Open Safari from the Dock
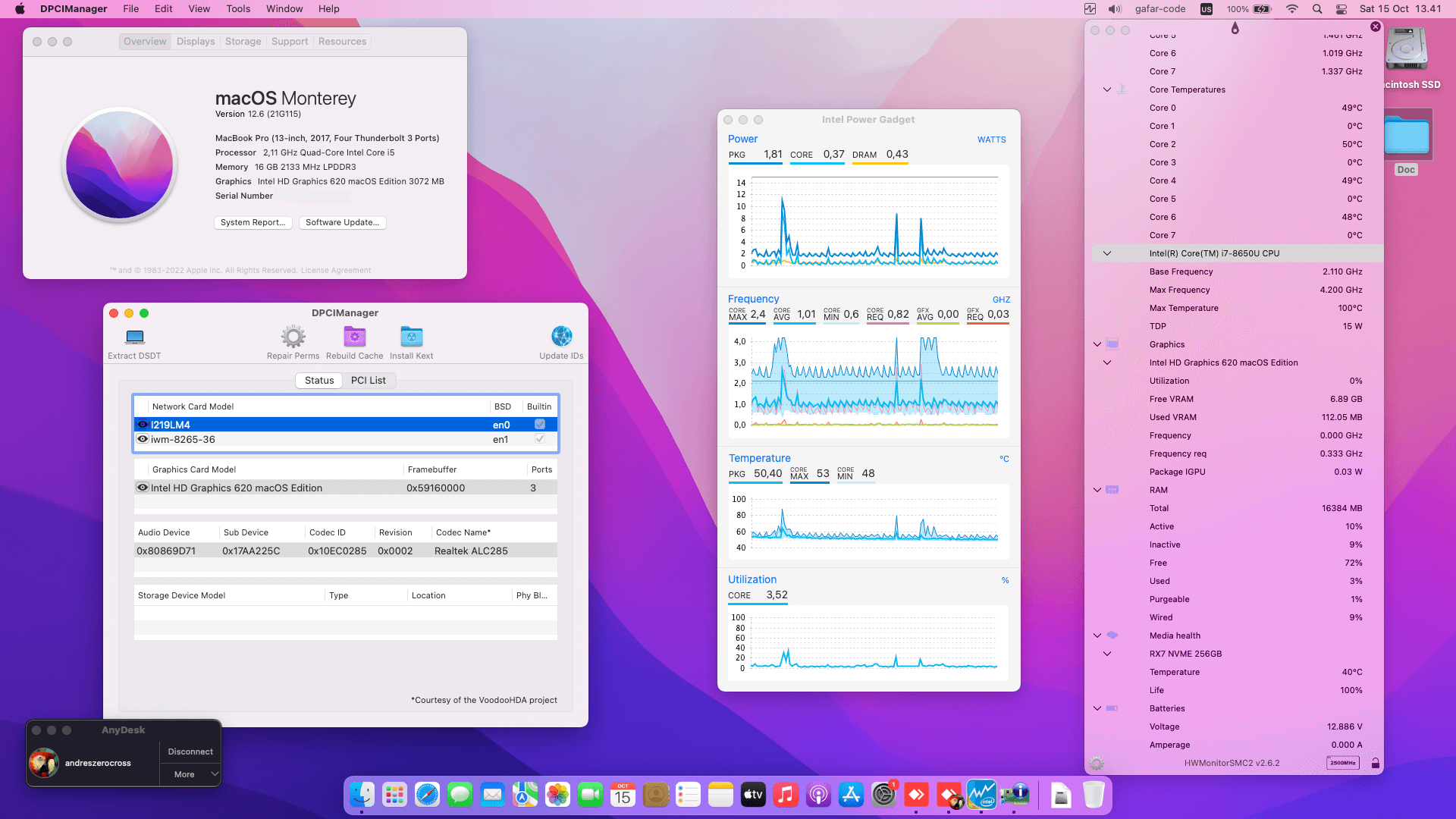The height and width of the screenshot is (819, 1456). [427, 795]
